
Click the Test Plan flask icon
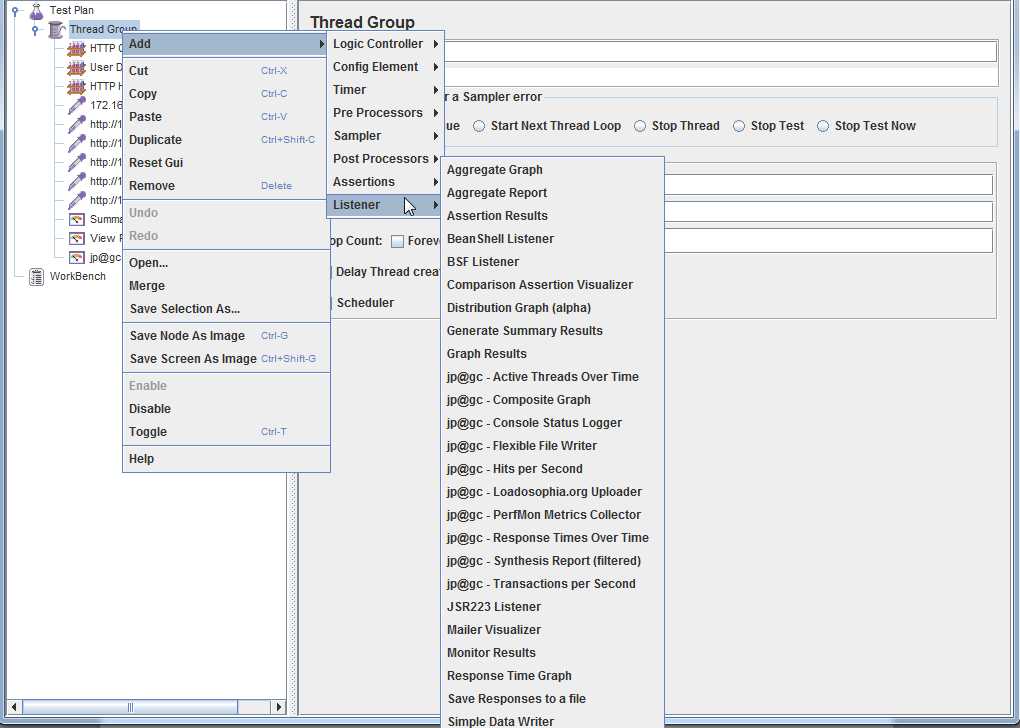(x=36, y=10)
